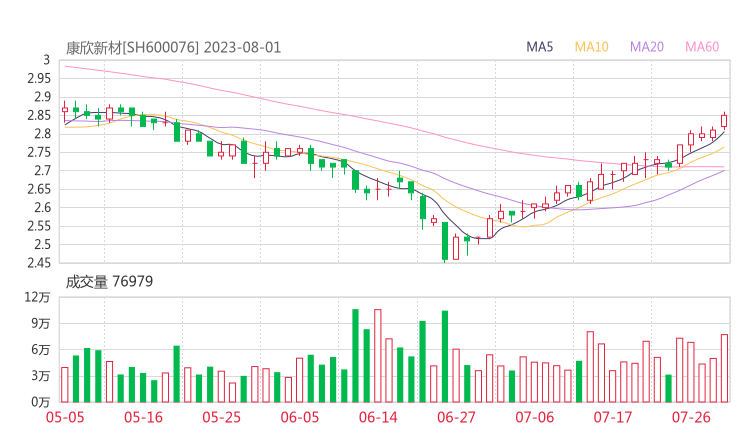Viewport: 740px width, 440px height.
Task: Click the first red volume bar above 05-05
Action: (x=65, y=385)
